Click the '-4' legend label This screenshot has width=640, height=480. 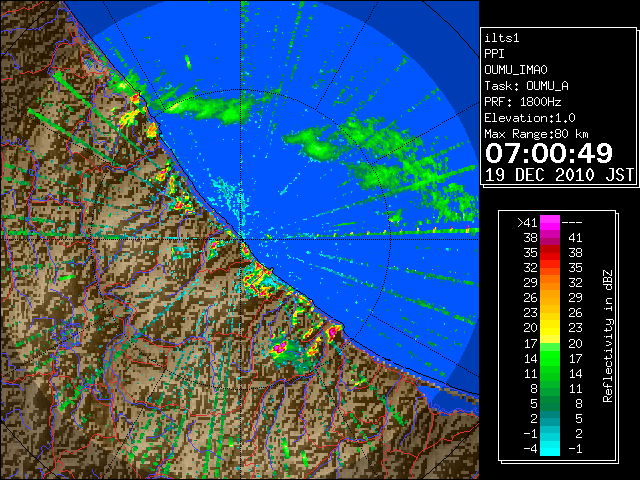pos(530,449)
